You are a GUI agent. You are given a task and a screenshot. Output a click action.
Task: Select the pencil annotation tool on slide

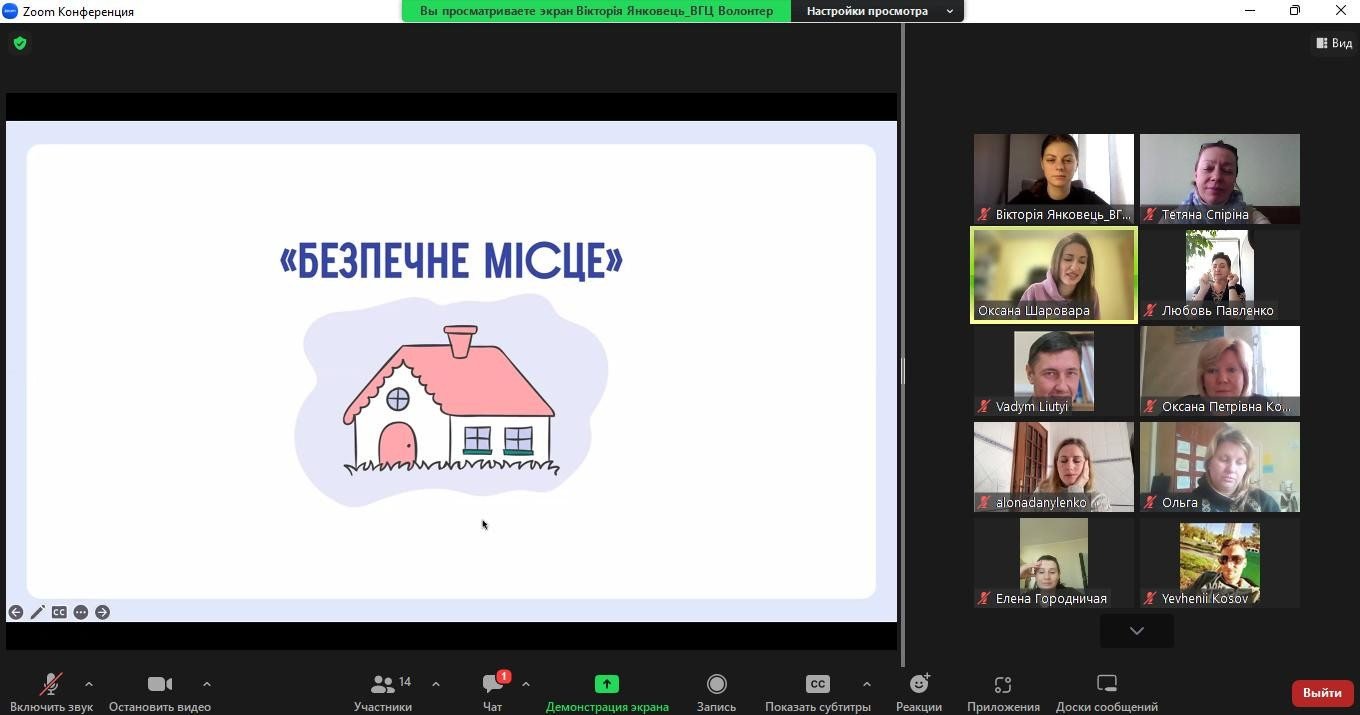[38, 612]
